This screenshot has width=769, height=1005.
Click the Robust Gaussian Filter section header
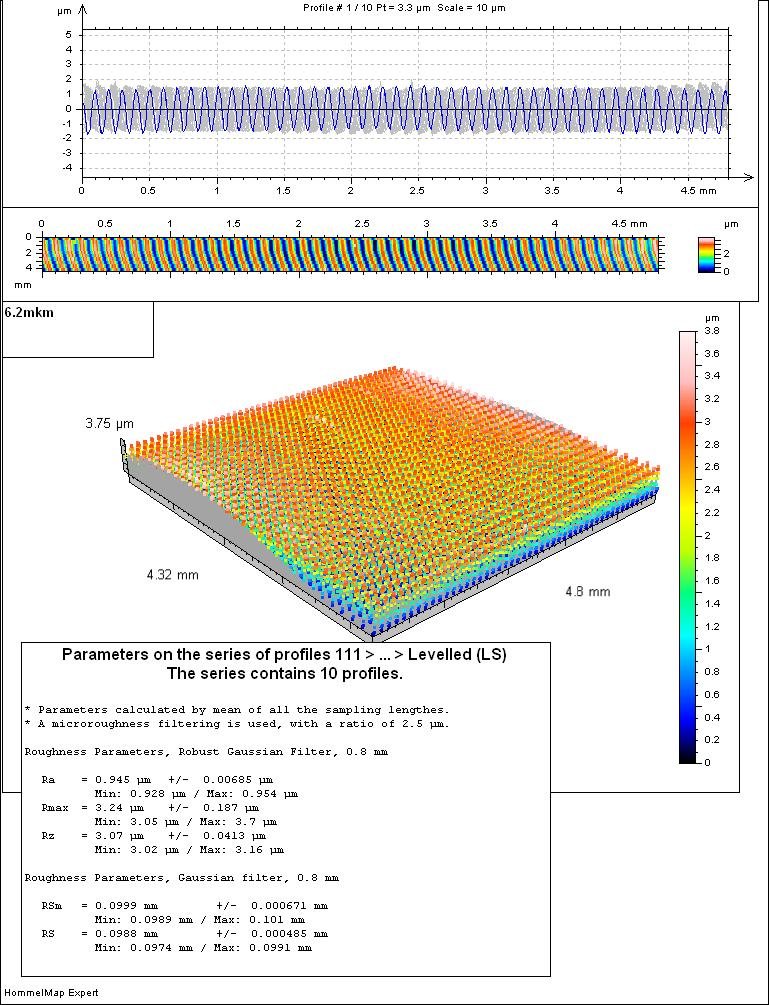206,750
